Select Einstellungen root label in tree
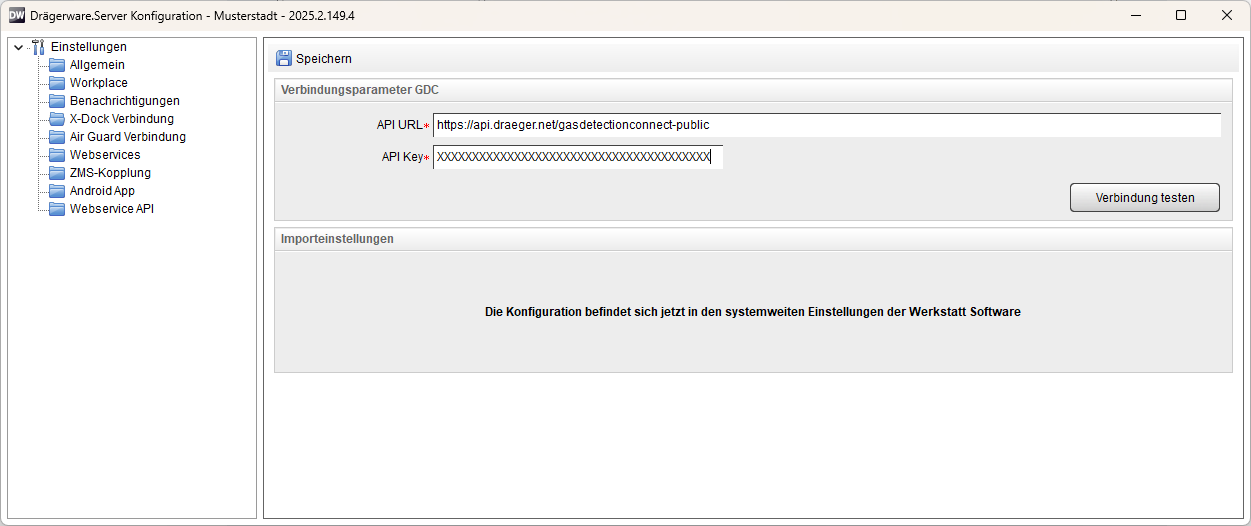 click(89, 47)
